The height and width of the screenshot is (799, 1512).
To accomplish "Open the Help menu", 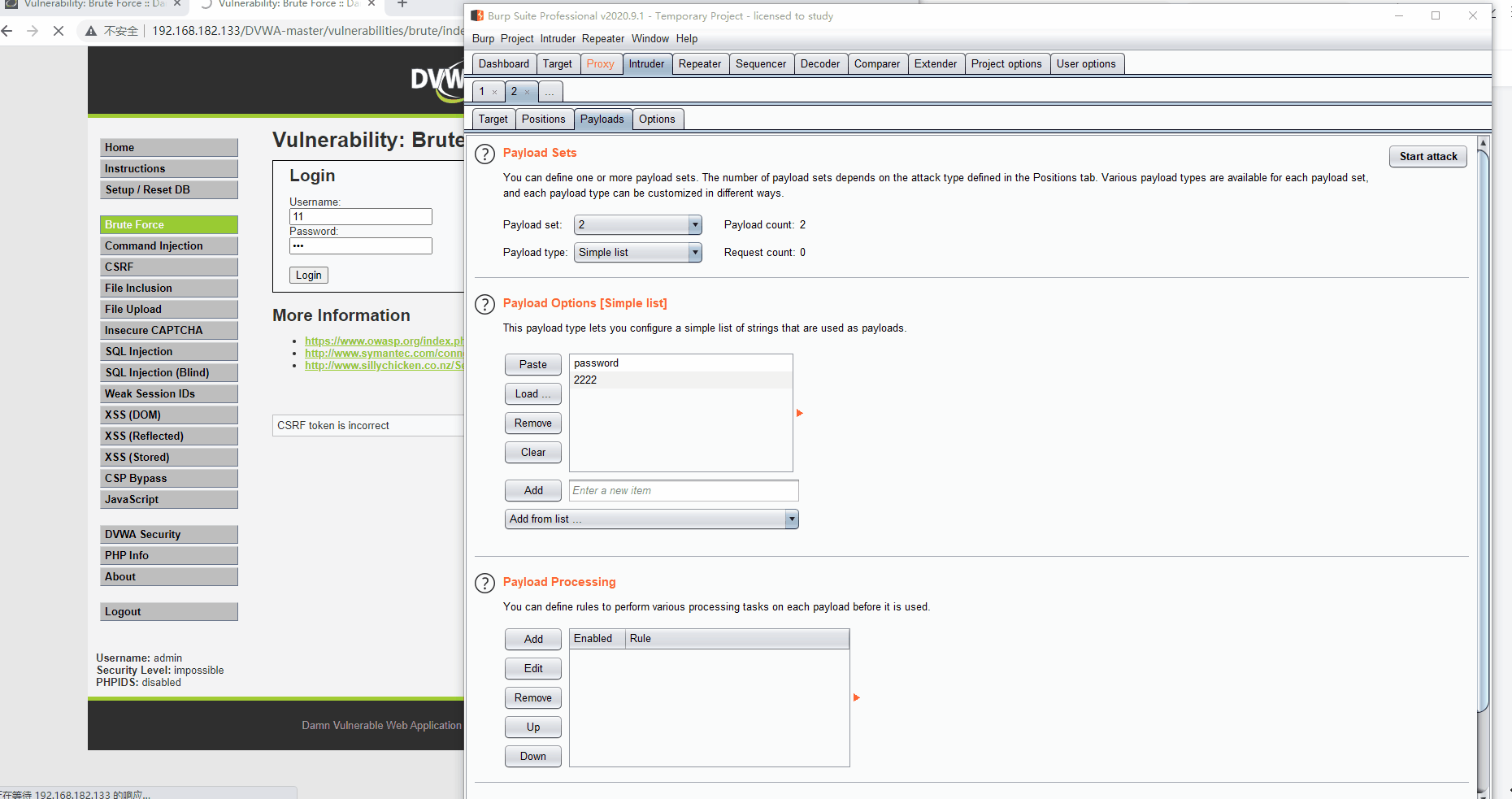I will click(x=687, y=39).
